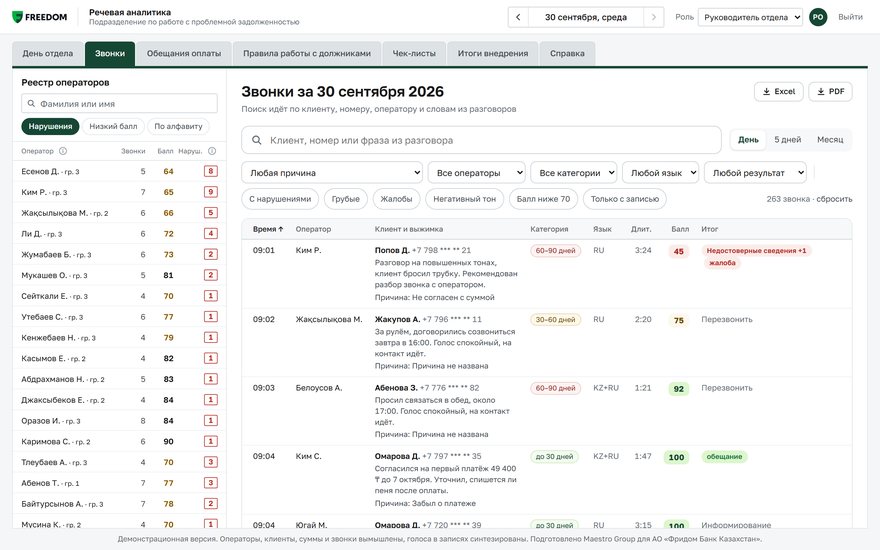
Task: Click the score badge 45 in Попов Д. call
Action: 679,251
